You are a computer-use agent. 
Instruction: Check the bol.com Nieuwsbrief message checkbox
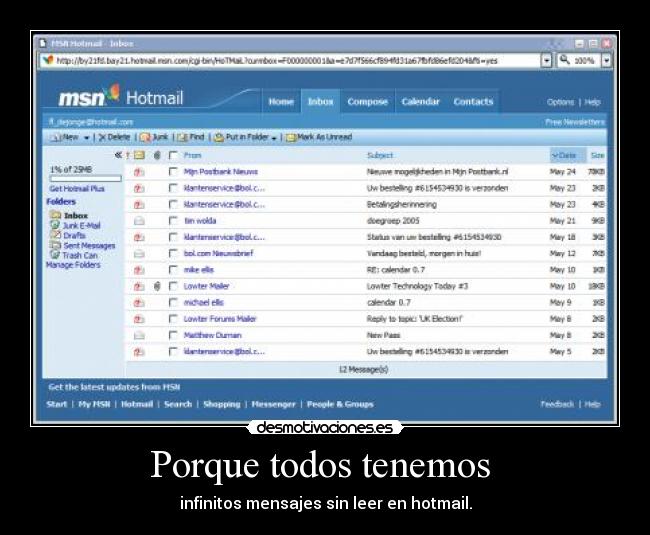point(173,254)
